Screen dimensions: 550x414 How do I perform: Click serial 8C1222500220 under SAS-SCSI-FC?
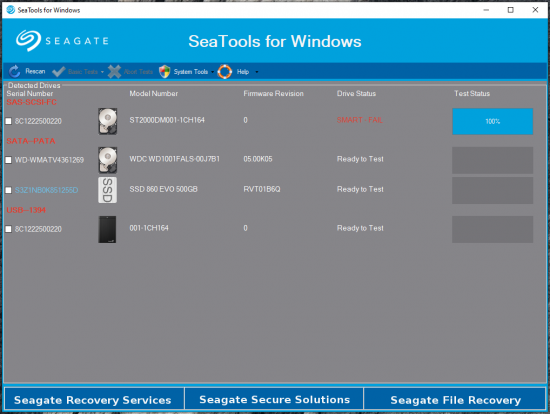38,121
